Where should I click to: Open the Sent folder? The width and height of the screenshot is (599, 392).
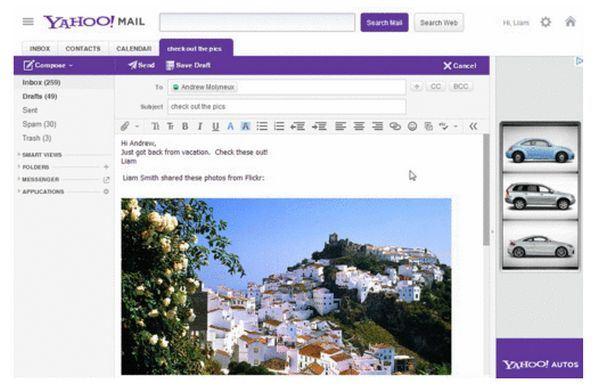pyautogui.click(x=30, y=110)
